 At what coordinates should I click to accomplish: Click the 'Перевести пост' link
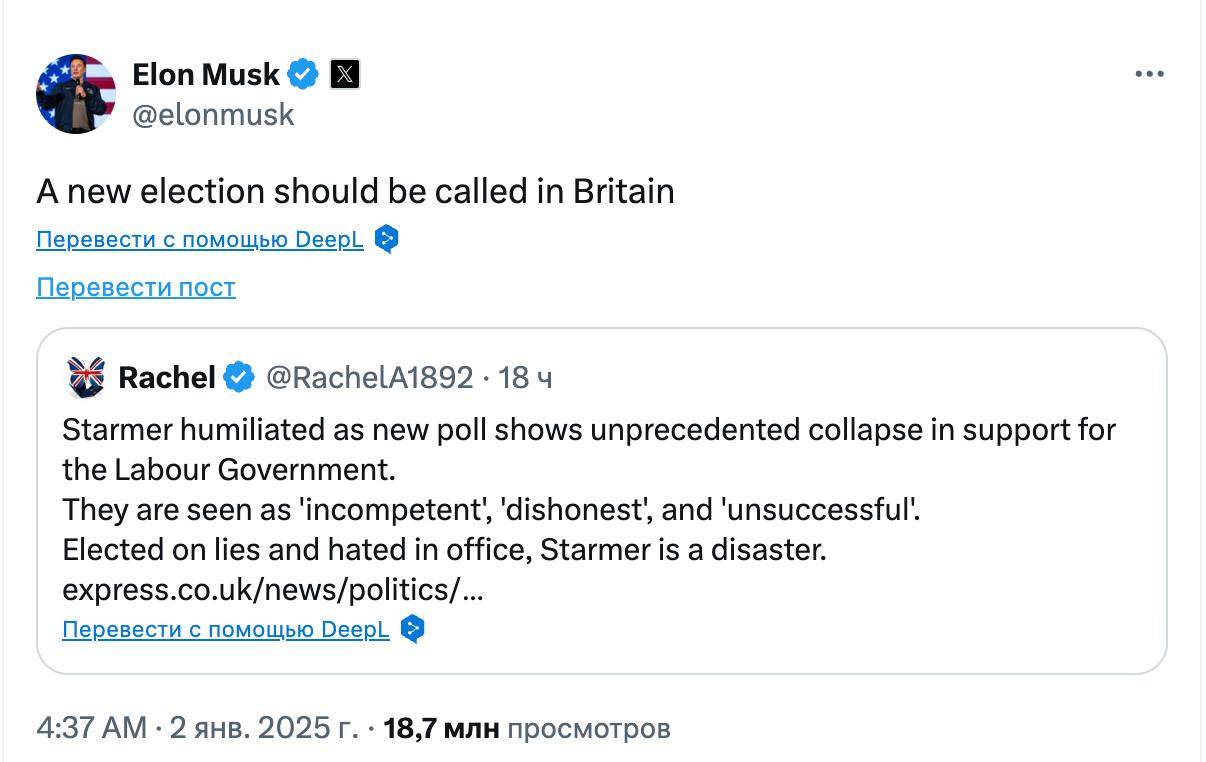click(x=136, y=288)
